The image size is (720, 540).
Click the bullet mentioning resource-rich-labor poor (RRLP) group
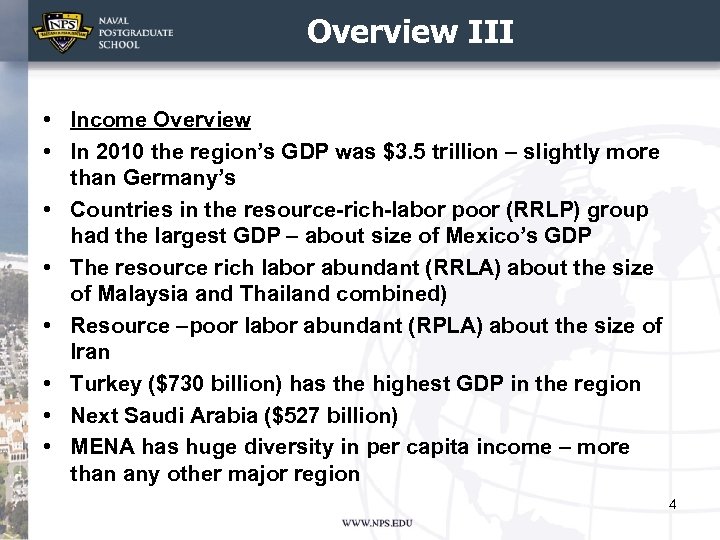point(359,222)
